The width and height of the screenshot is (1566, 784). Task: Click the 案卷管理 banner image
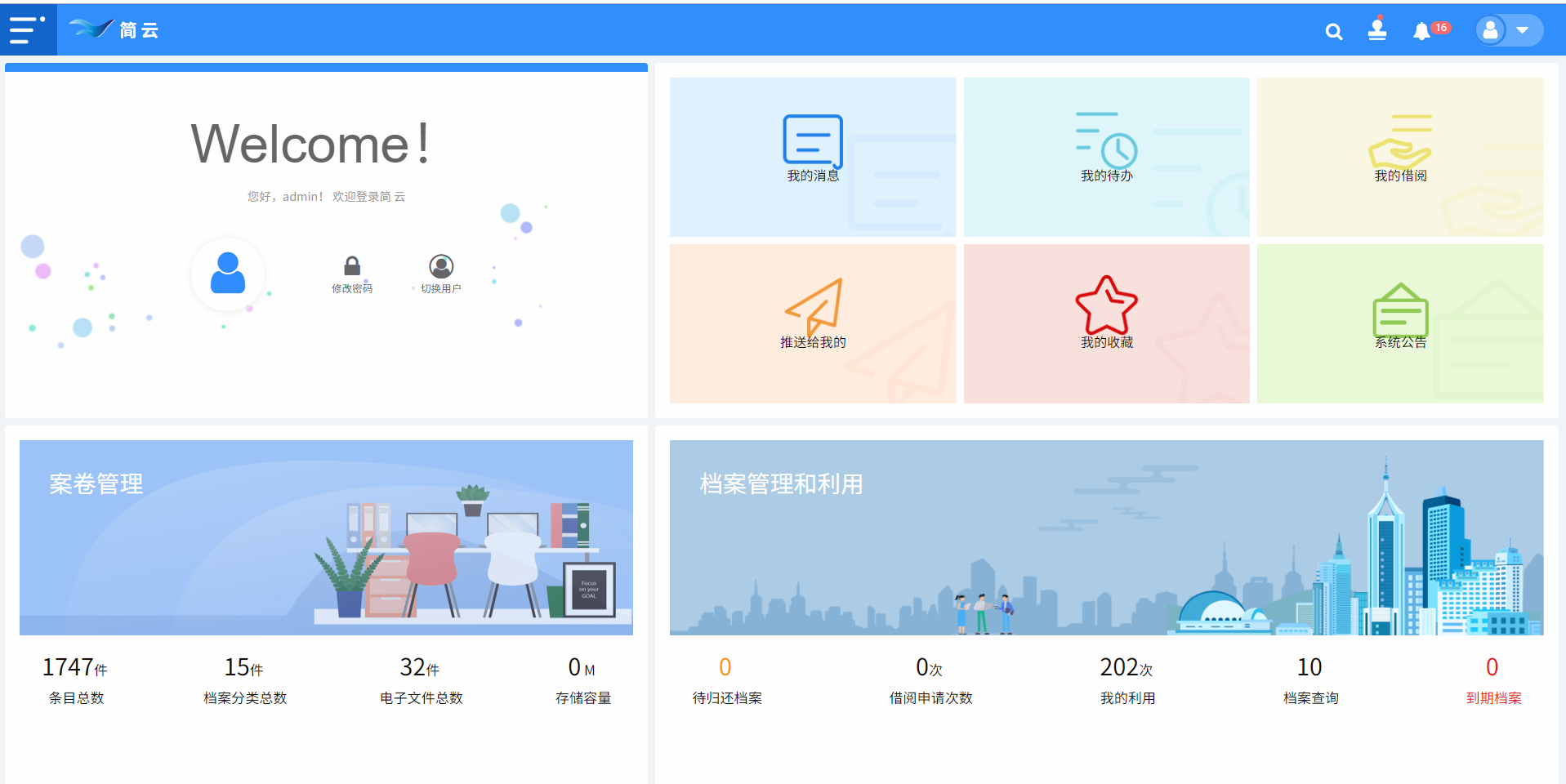(326, 537)
